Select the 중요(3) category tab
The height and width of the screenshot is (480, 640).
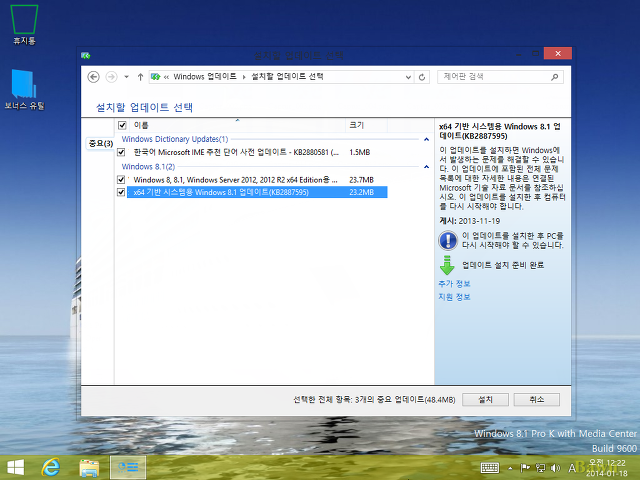pyautogui.click(x=100, y=144)
